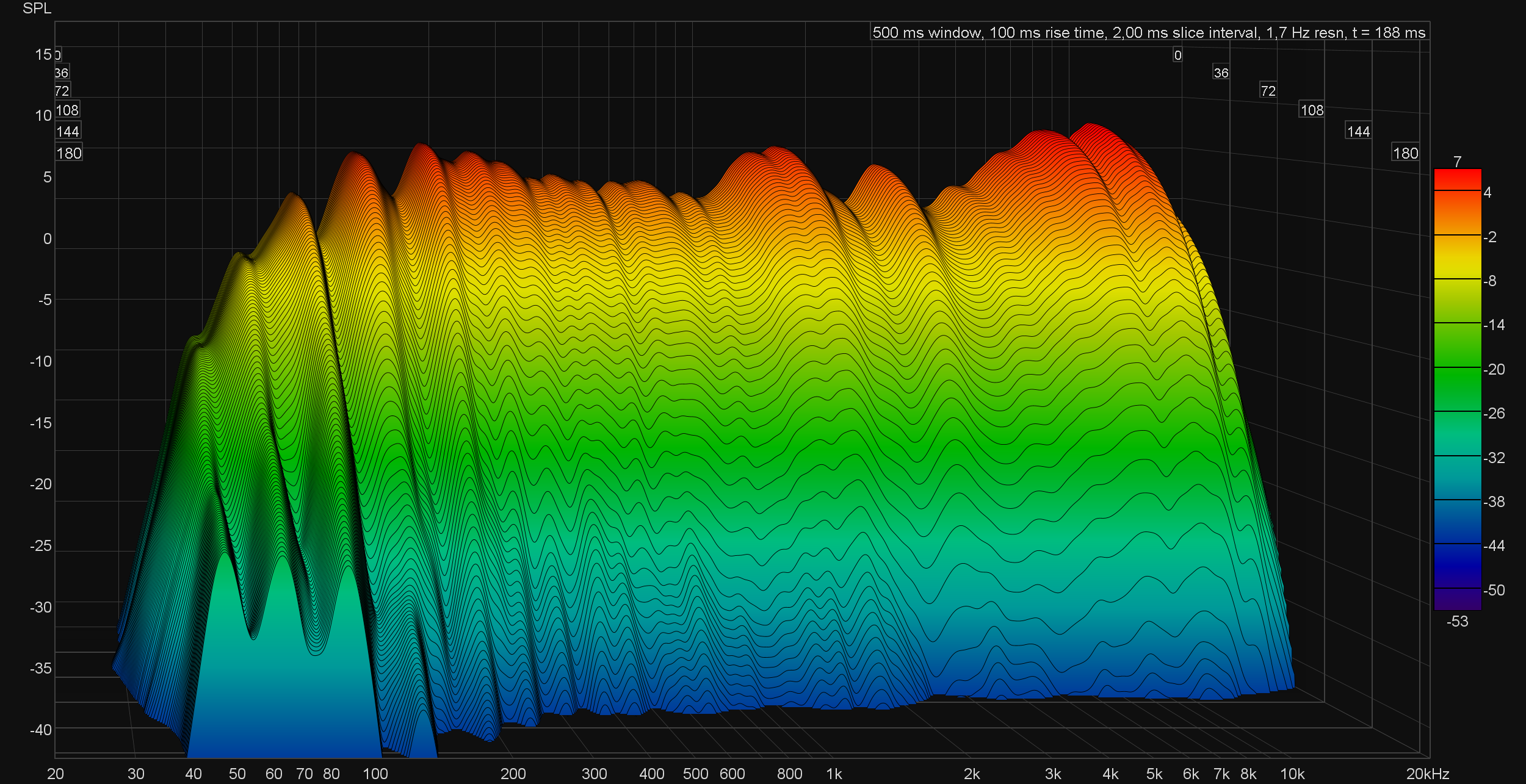This screenshot has width=1526, height=784.
Task: Select the 144 ms time marker on right
Action: click(1358, 131)
